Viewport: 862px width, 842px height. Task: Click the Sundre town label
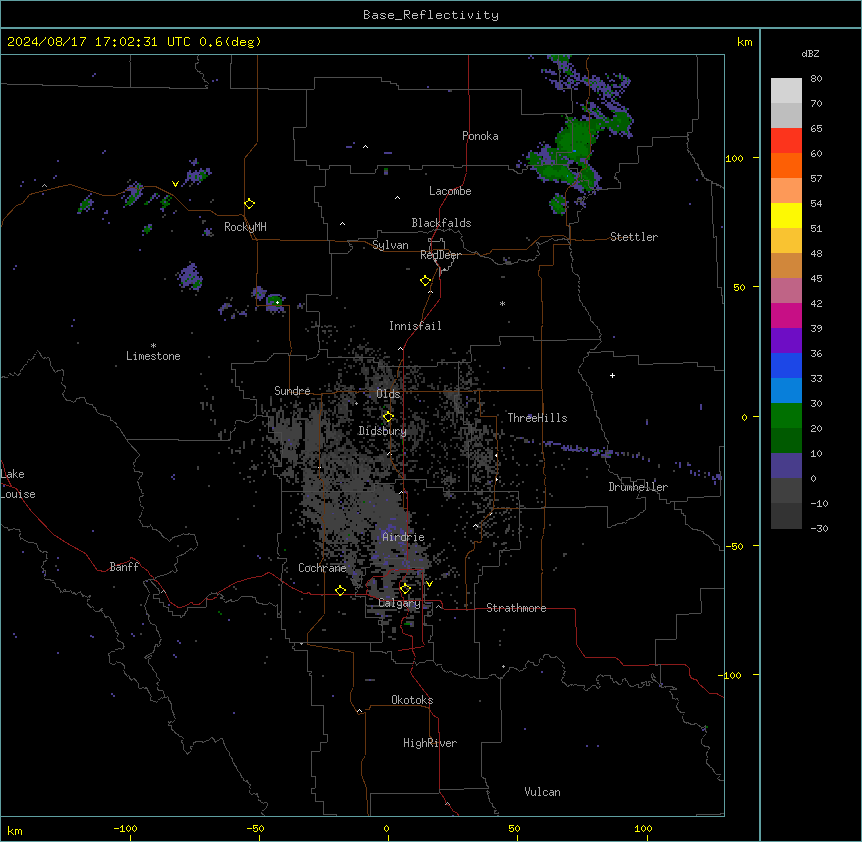(x=292, y=391)
